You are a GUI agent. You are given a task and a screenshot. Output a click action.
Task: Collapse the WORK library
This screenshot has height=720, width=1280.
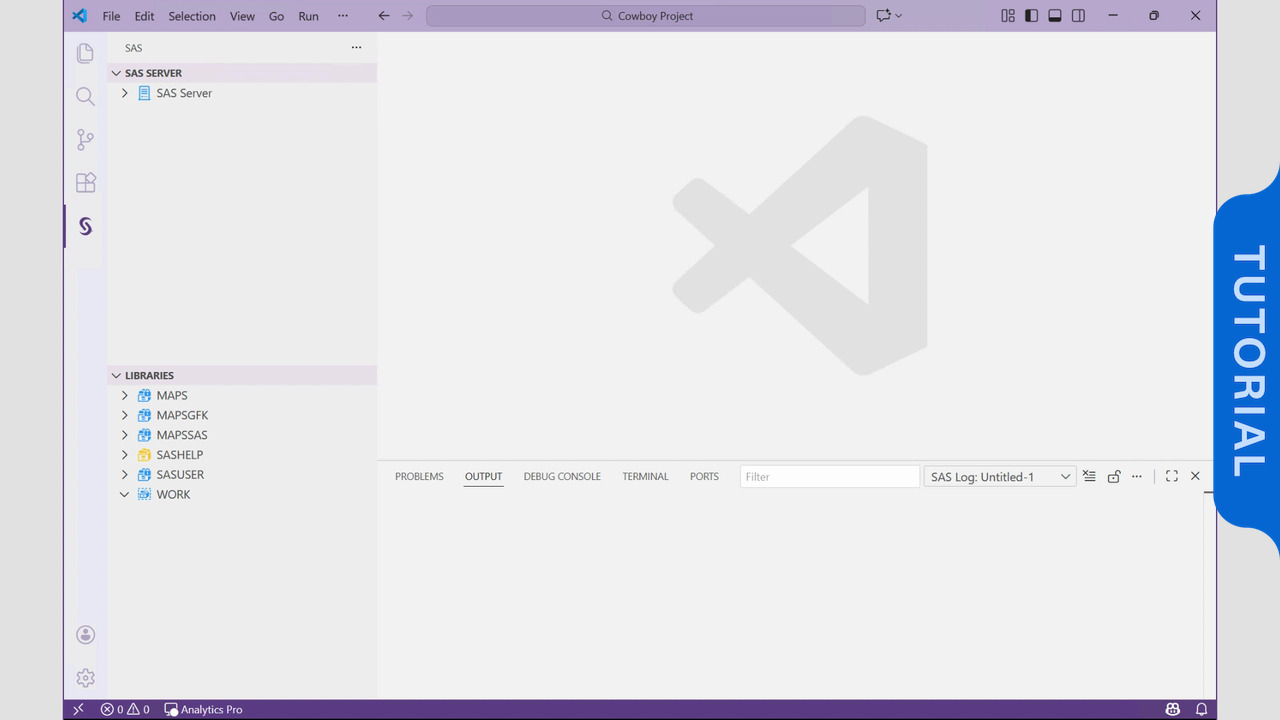point(125,494)
